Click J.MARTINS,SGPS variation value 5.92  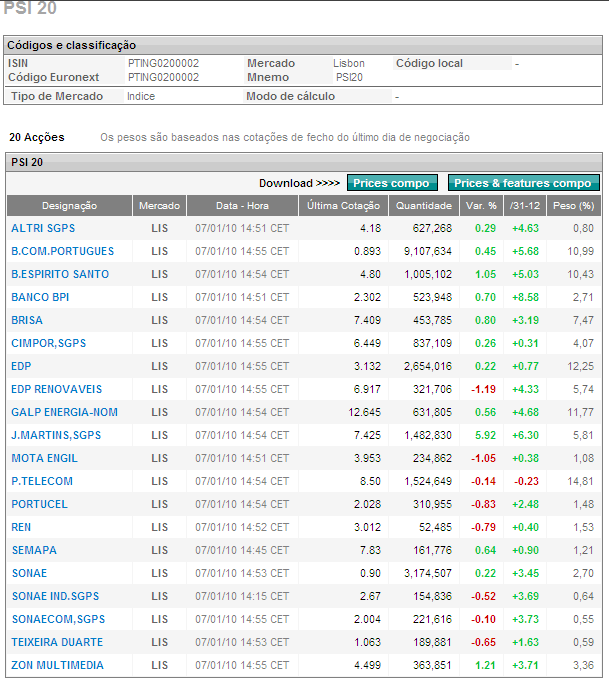(x=486, y=435)
